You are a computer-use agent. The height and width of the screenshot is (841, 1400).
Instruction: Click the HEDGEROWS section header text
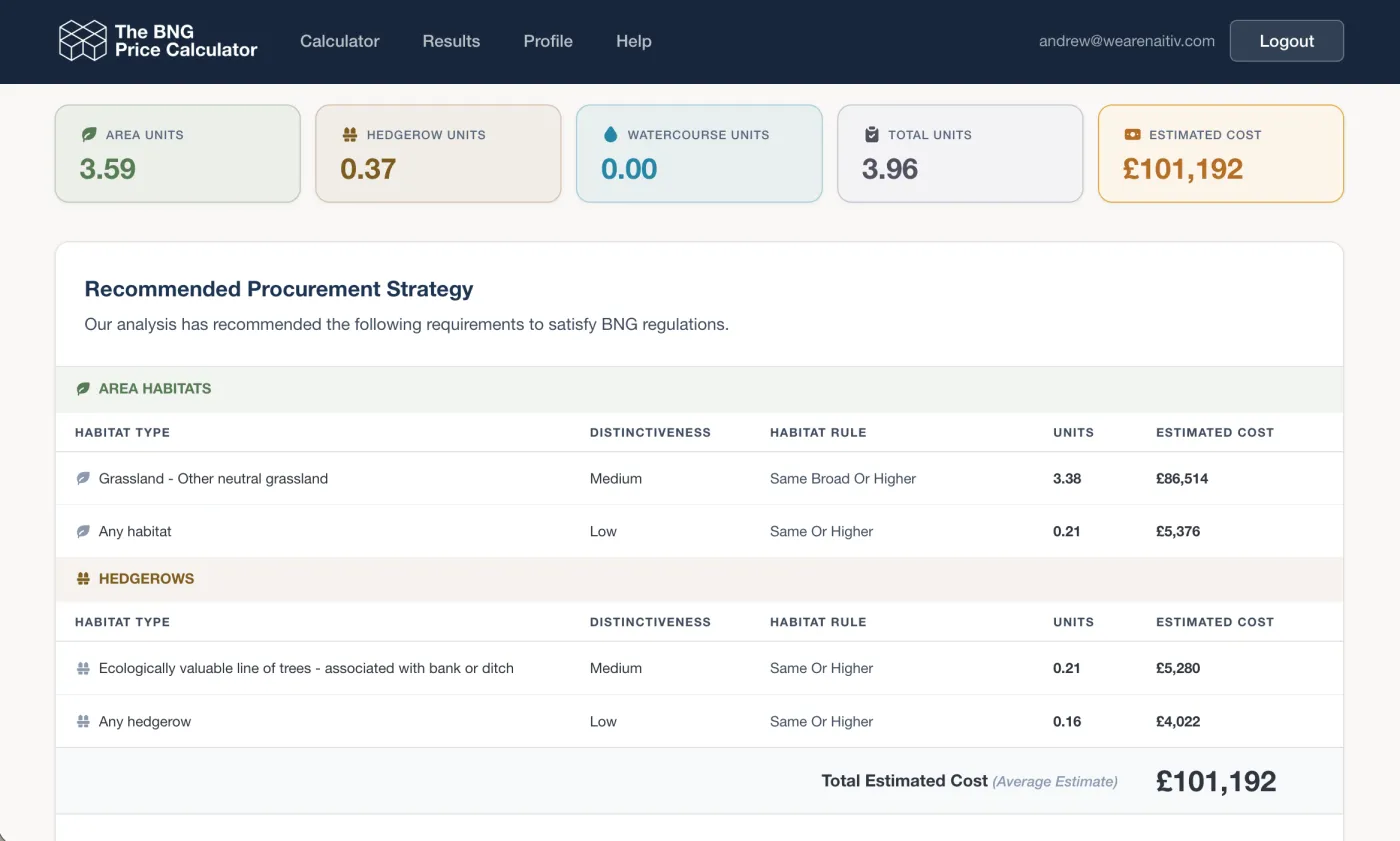[x=147, y=579]
